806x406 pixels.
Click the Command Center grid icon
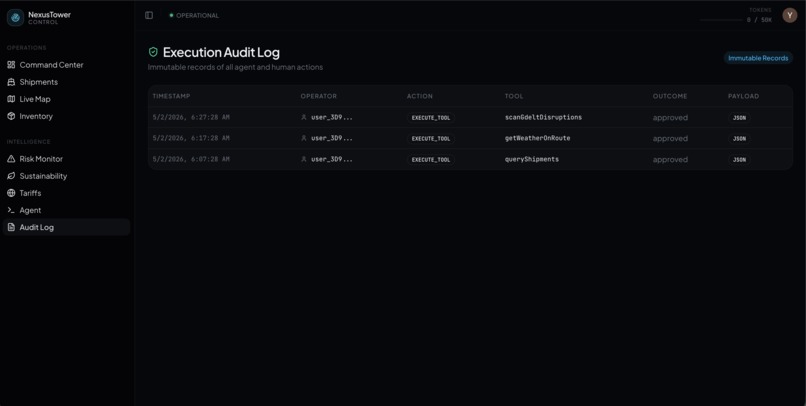click(11, 65)
